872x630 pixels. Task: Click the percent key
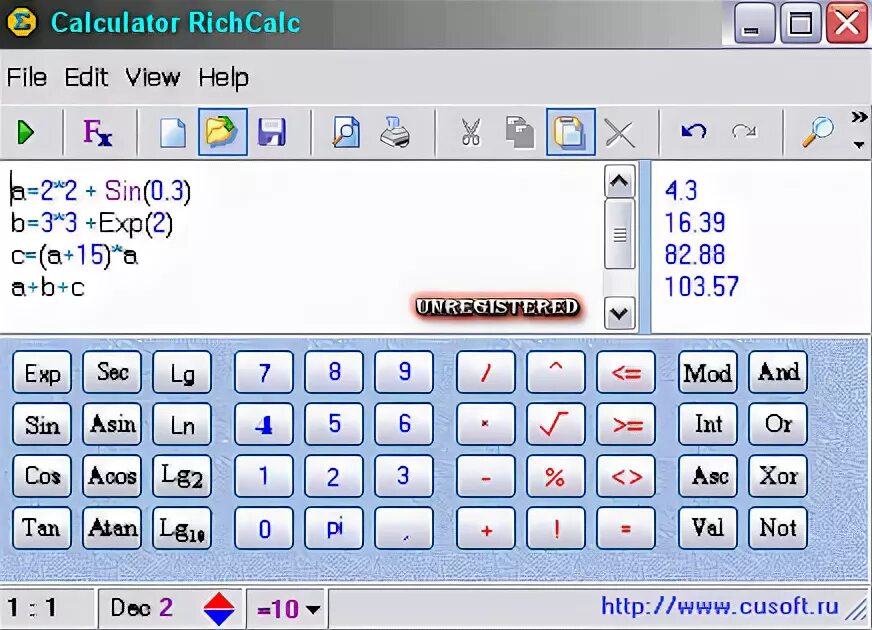click(x=556, y=476)
